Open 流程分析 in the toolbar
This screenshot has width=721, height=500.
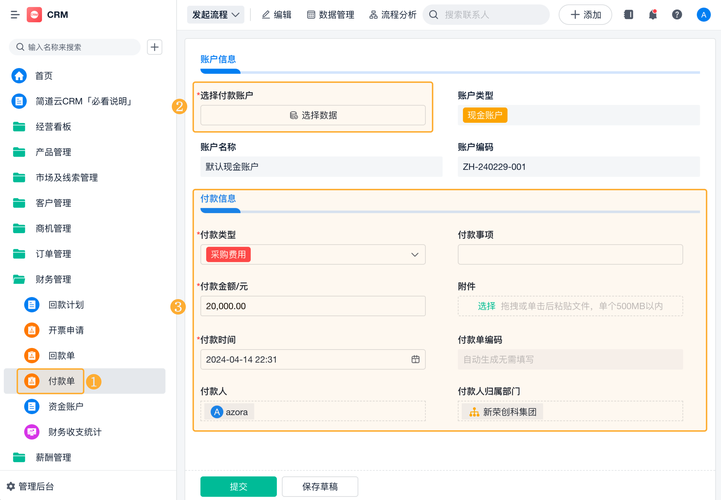[x=392, y=15]
